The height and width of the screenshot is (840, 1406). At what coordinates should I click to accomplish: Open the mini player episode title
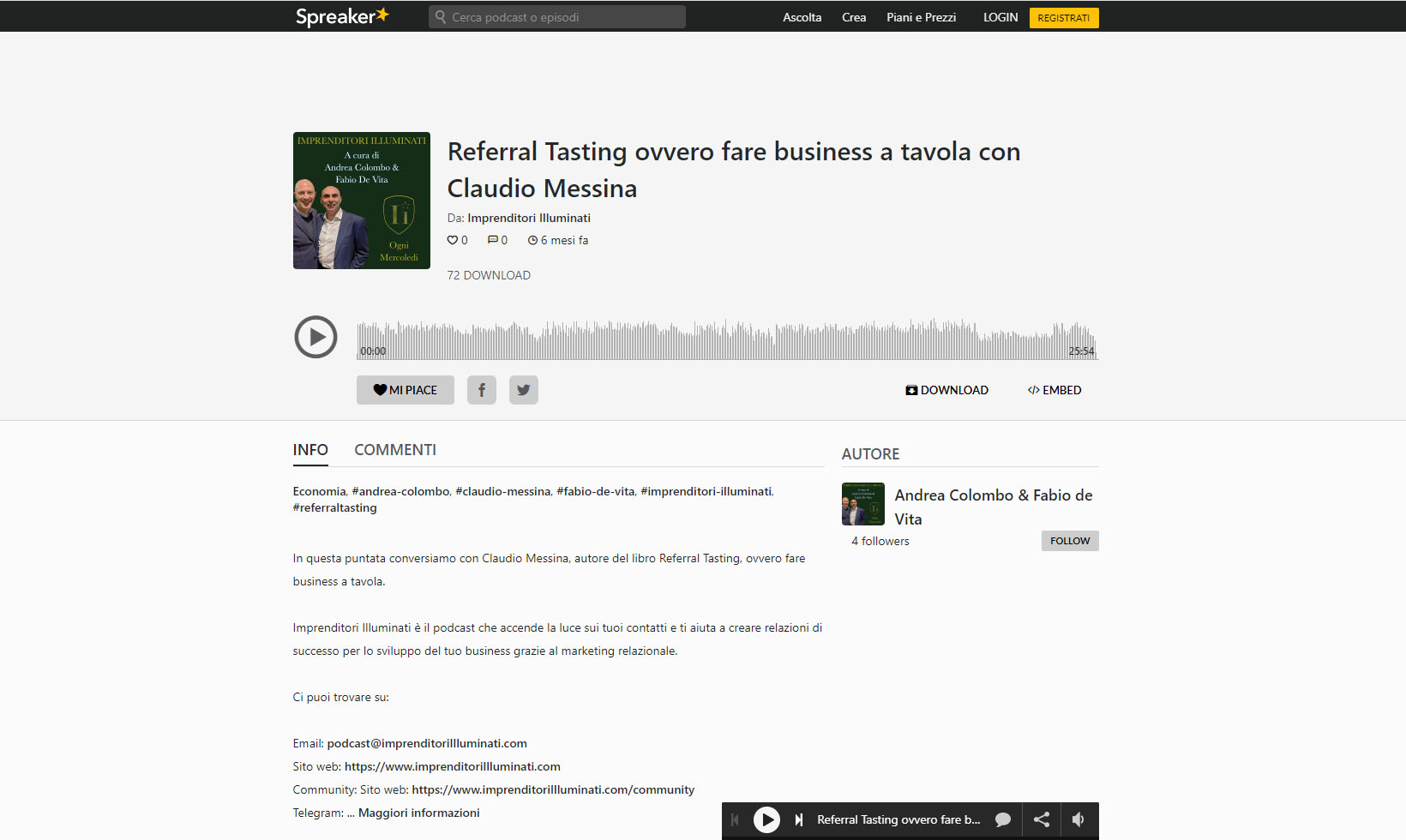(x=898, y=819)
